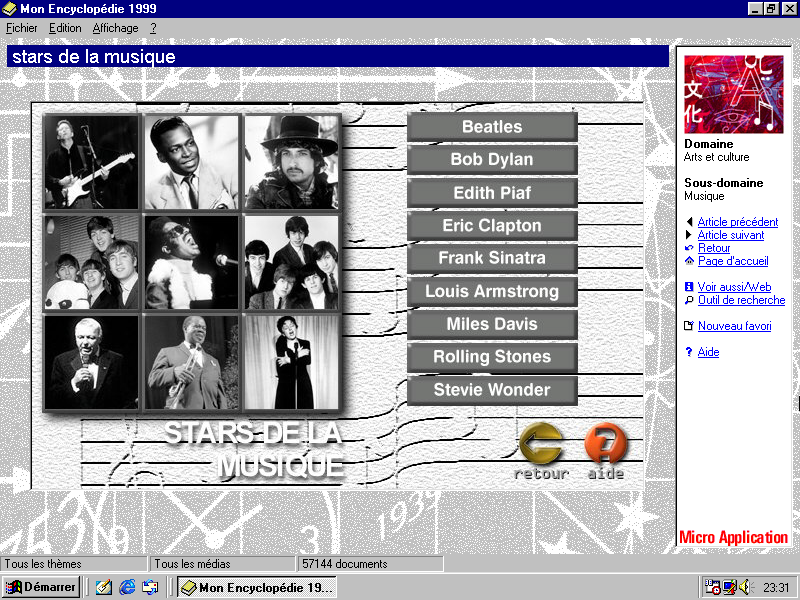Click the book icon in title bar
Screen dimensions: 800x600
pyautogui.click(x=9, y=9)
